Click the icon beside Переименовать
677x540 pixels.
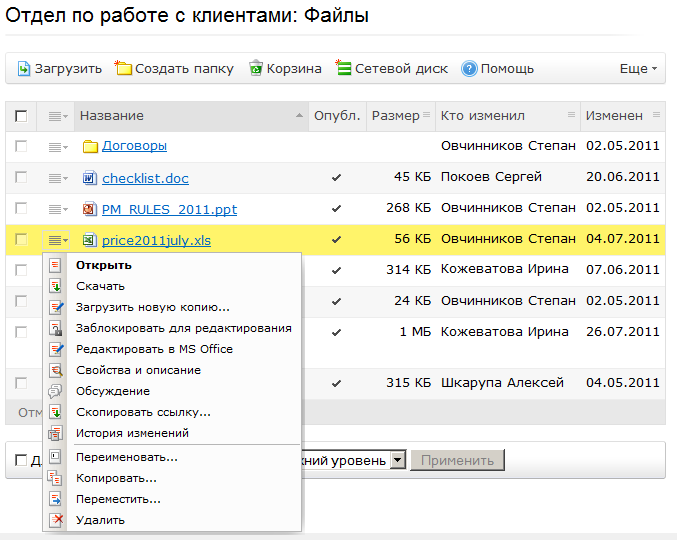coord(55,457)
